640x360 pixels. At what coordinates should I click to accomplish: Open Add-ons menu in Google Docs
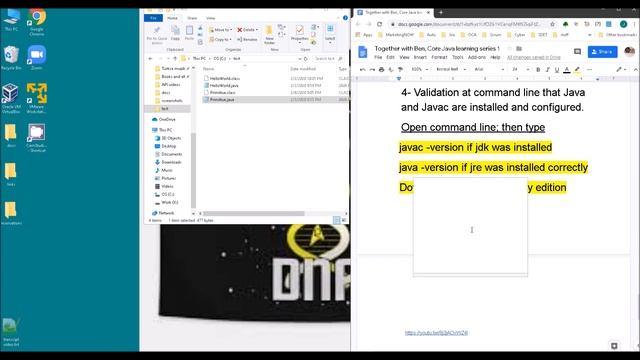pyautogui.click(x=476, y=58)
